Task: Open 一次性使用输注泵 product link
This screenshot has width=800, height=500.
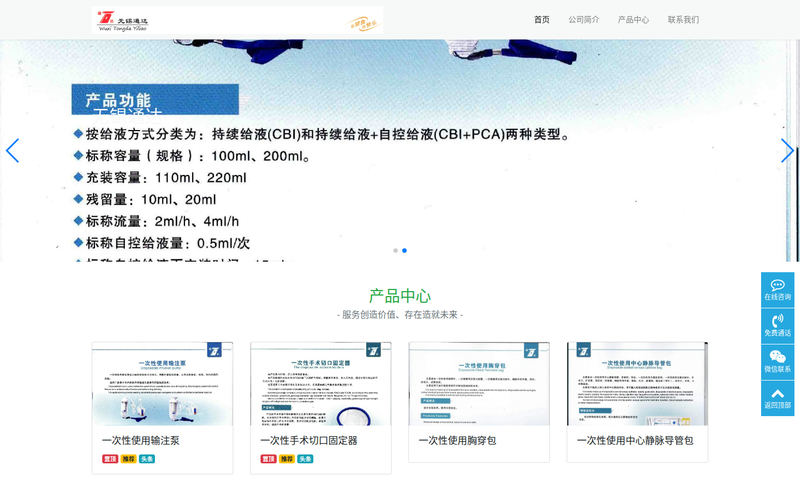Action: click(x=141, y=441)
